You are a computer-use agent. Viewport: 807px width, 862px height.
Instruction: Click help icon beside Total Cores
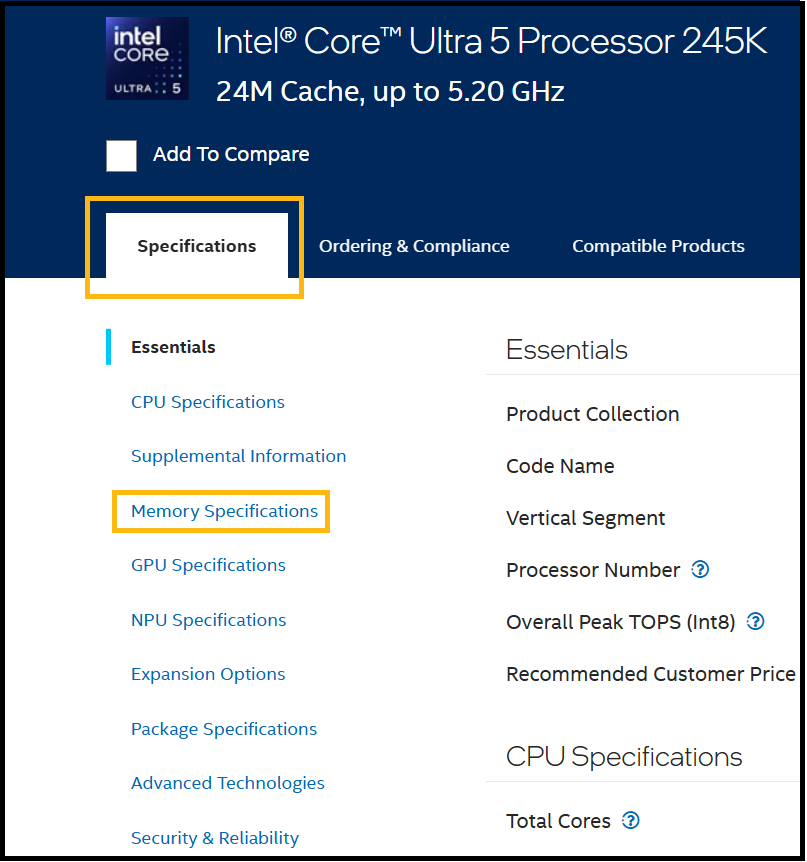(x=630, y=821)
